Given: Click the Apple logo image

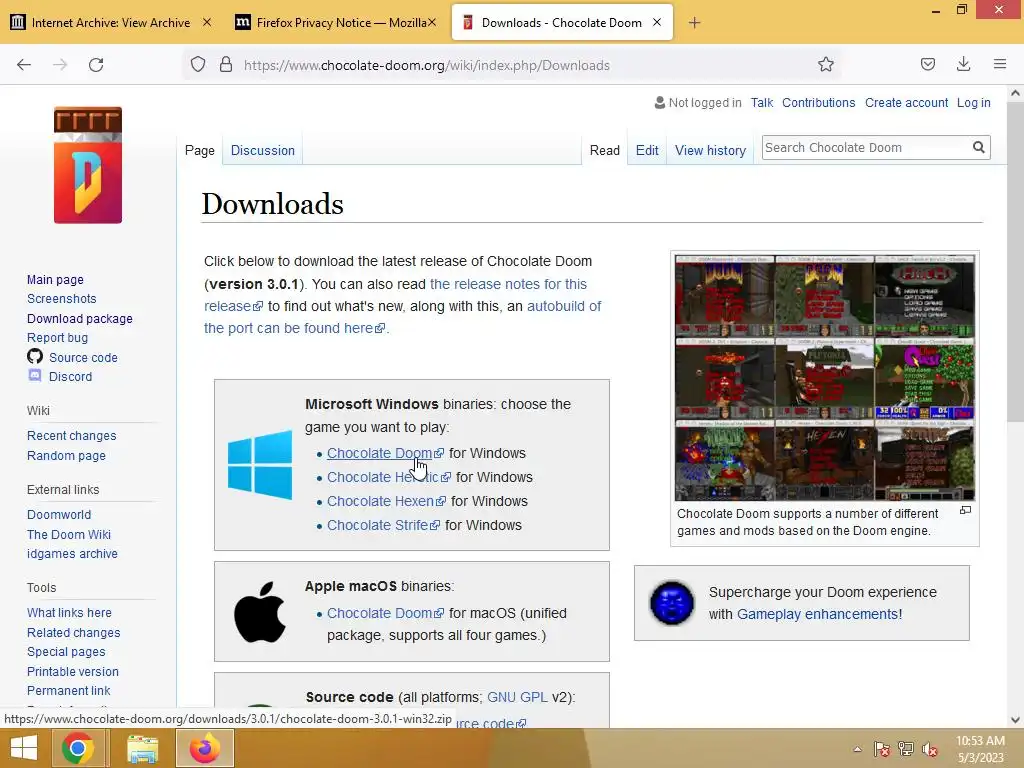Looking at the screenshot, I should point(260,613).
